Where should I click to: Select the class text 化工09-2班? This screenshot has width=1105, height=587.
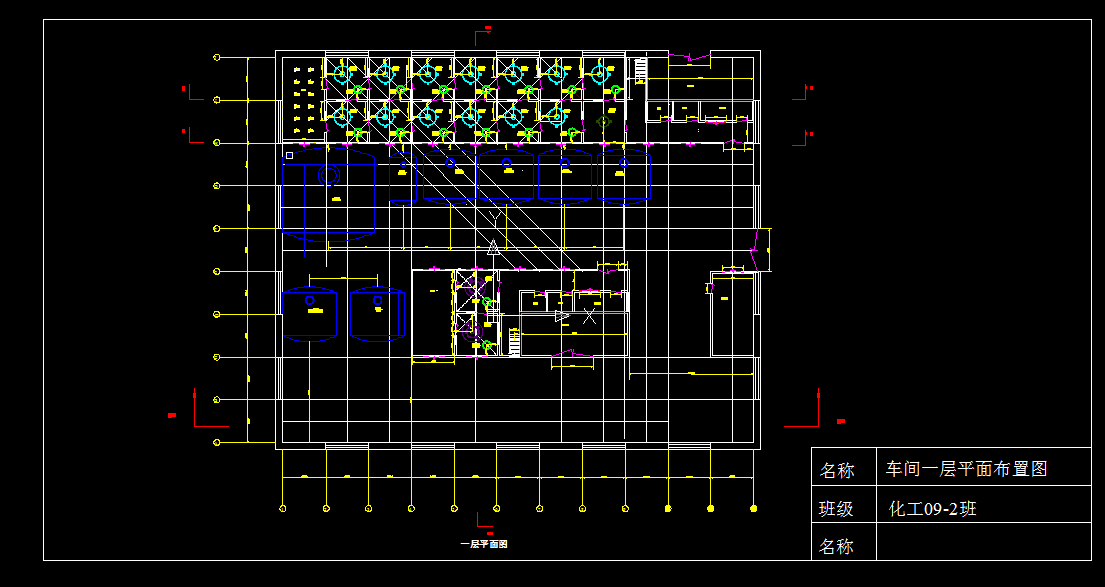932,509
